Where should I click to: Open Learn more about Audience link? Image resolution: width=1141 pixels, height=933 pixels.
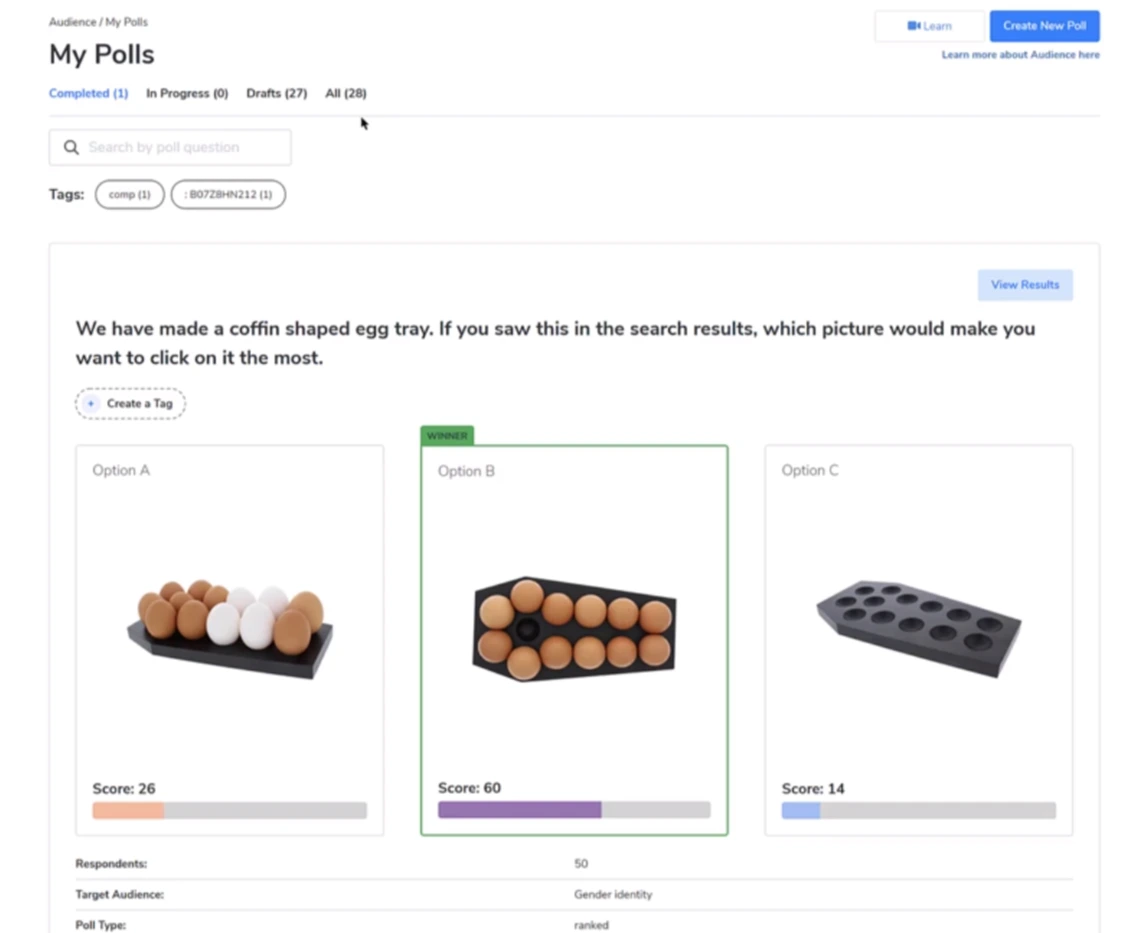click(1020, 55)
